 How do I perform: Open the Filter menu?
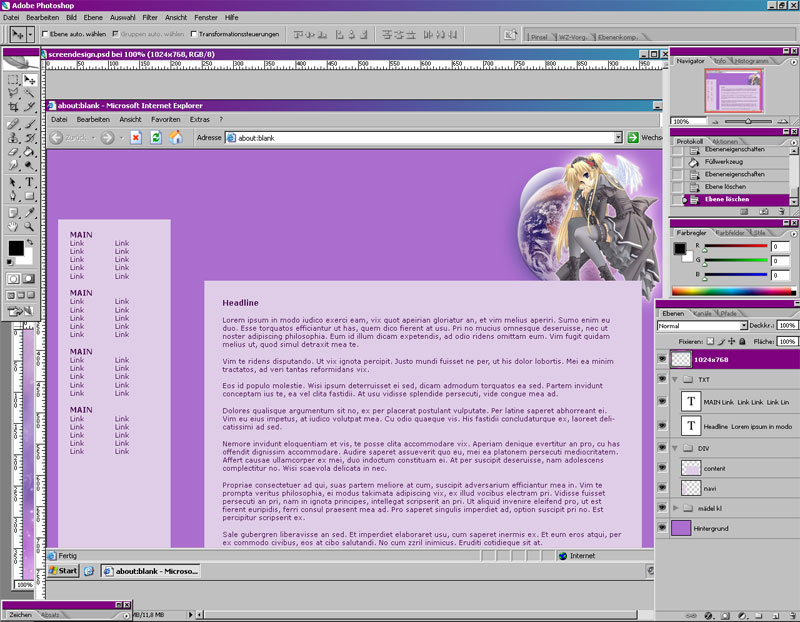pos(150,17)
